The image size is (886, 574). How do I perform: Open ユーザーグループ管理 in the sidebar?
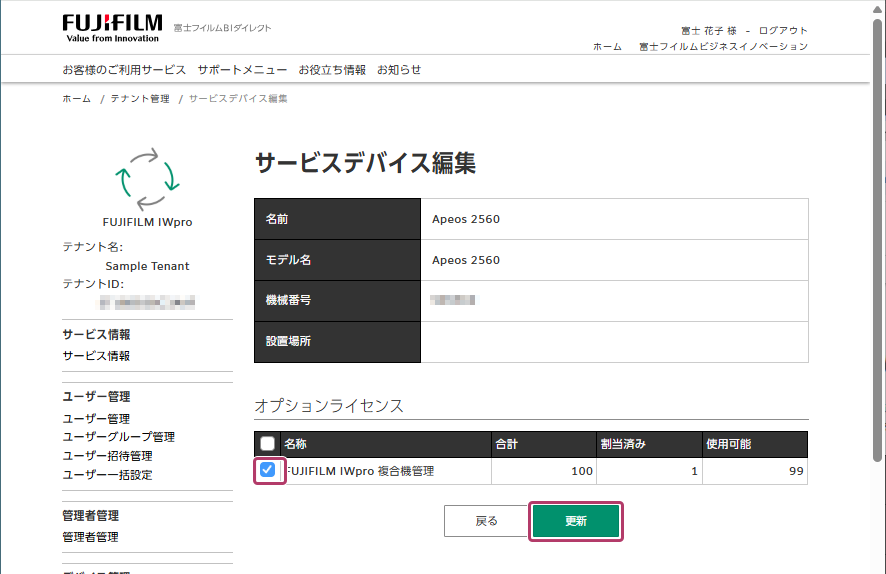pyautogui.click(x=118, y=437)
